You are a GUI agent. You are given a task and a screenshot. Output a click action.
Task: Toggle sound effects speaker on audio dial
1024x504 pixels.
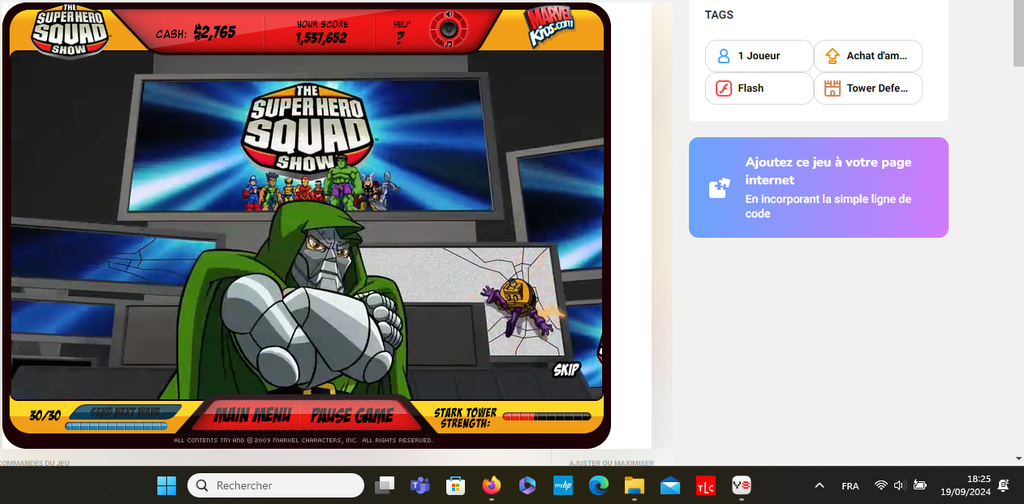[448, 15]
